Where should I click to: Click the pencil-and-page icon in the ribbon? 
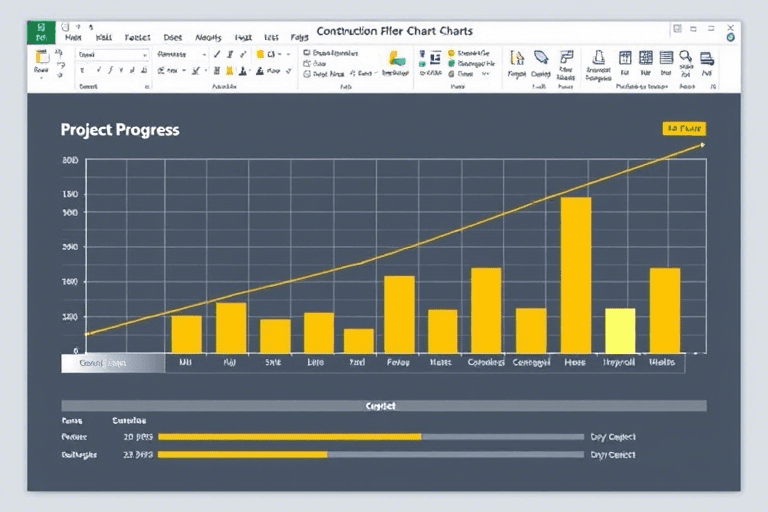[517, 58]
